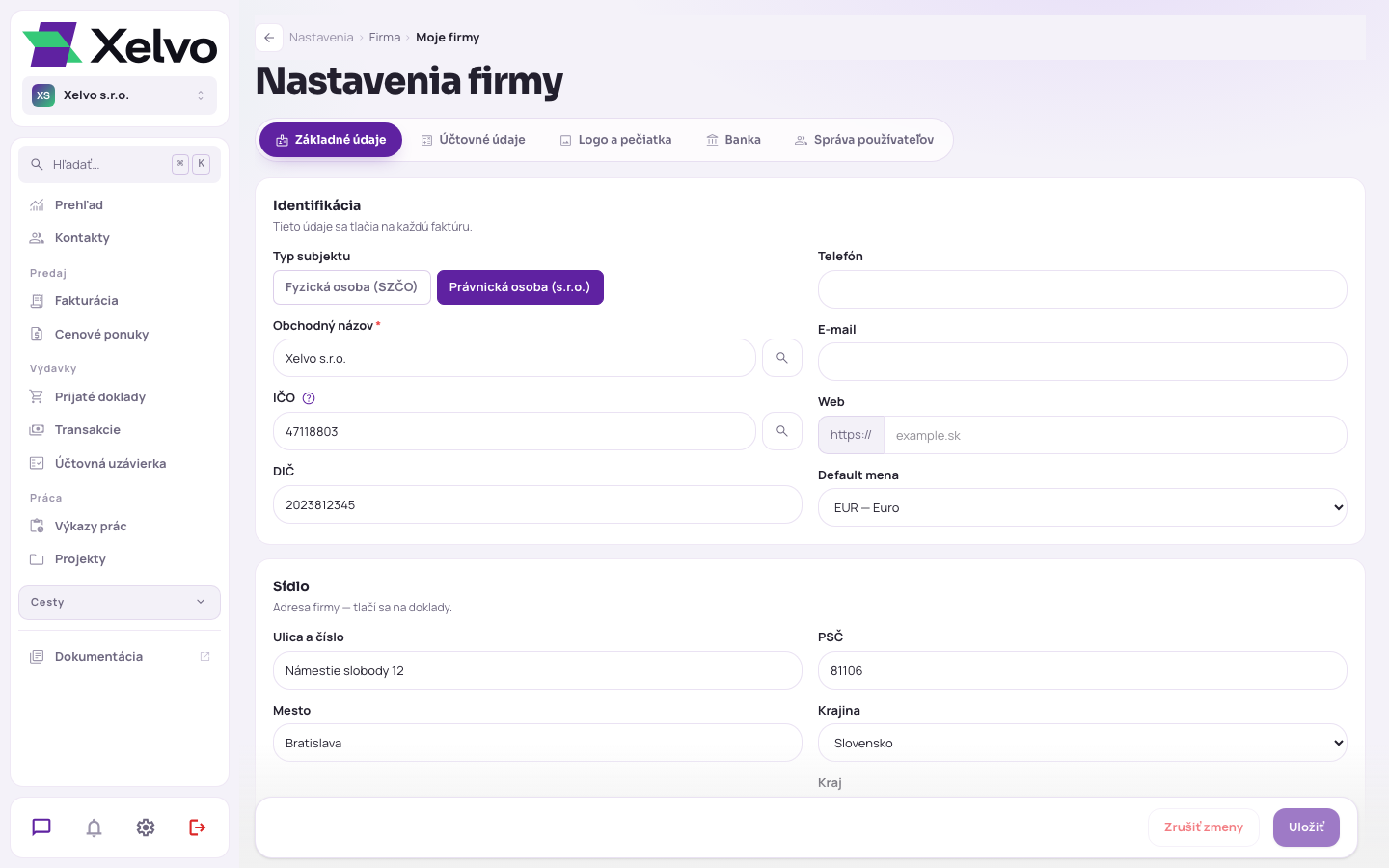Go to Fakturácia
The image size is (1389, 868).
(x=120, y=301)
